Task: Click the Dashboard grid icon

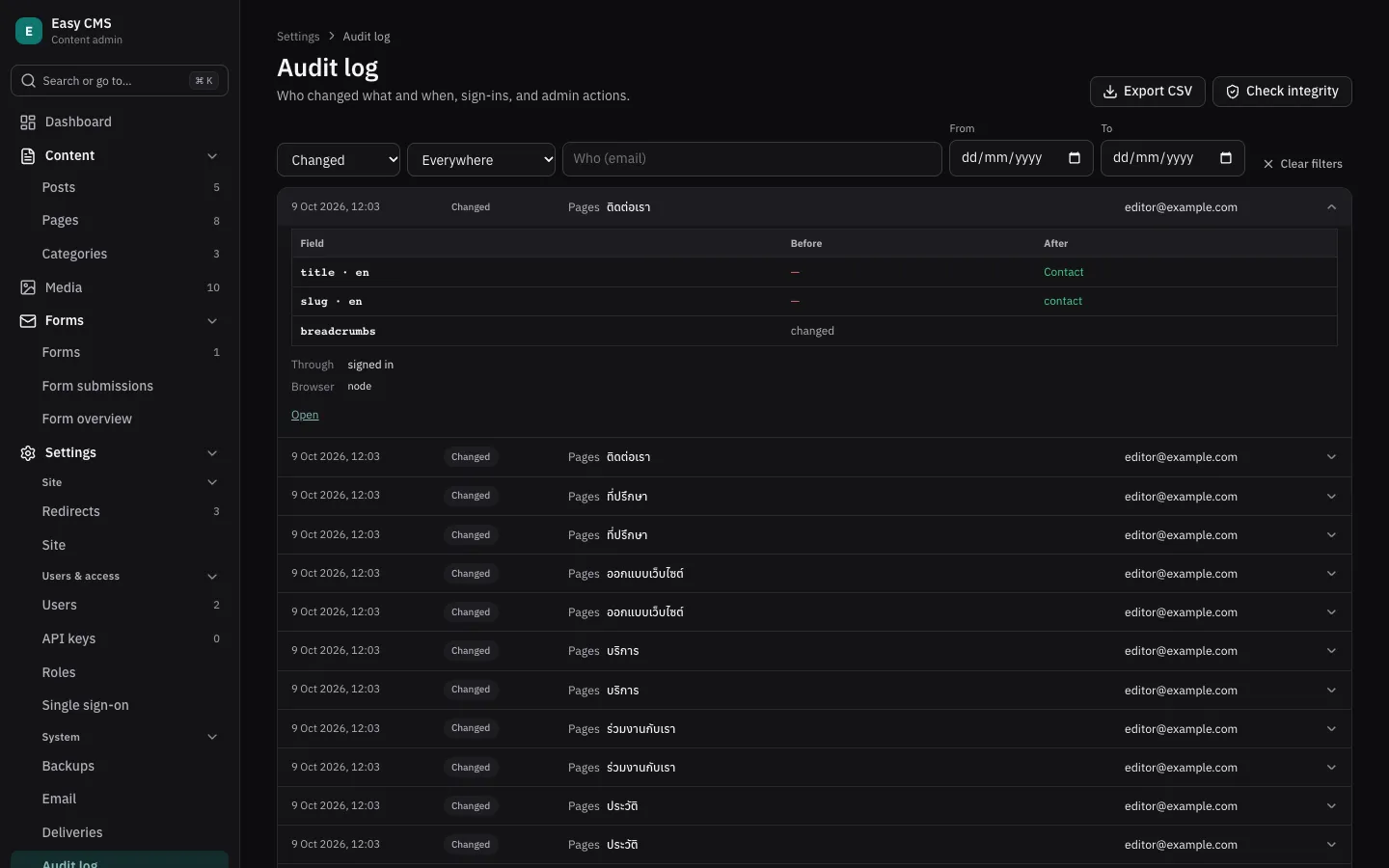Action: point(28,122)
